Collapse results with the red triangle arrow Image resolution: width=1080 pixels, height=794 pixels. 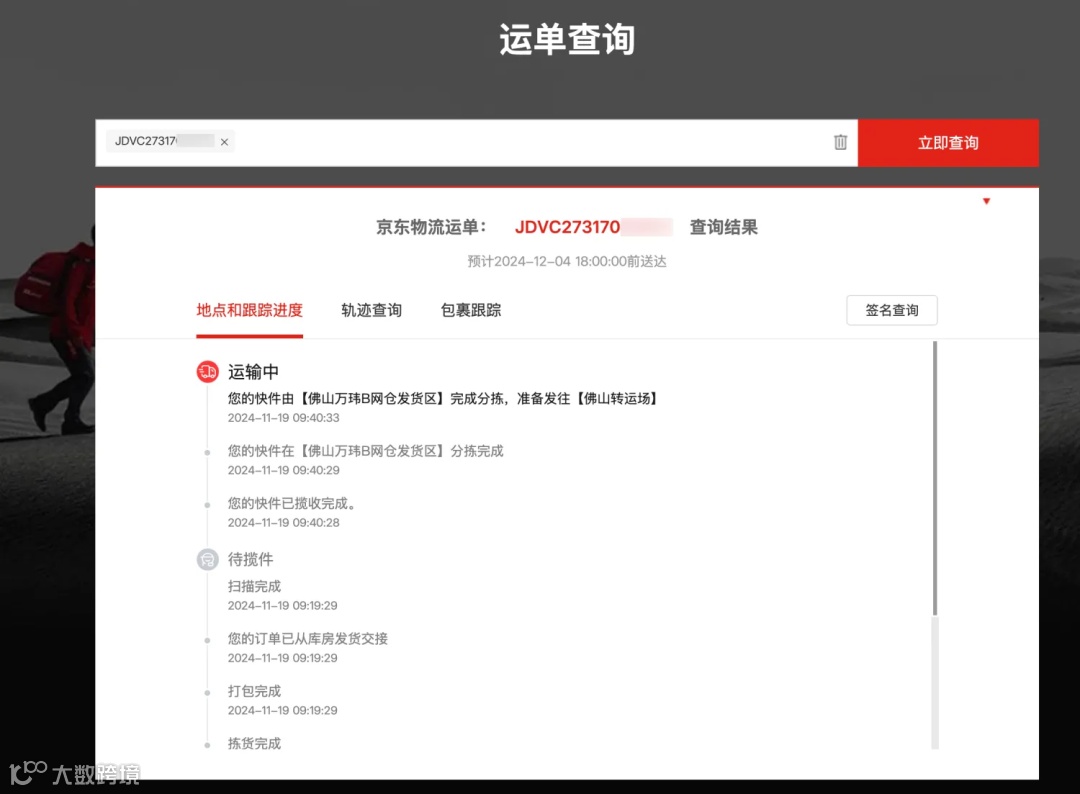coord(986,201)
